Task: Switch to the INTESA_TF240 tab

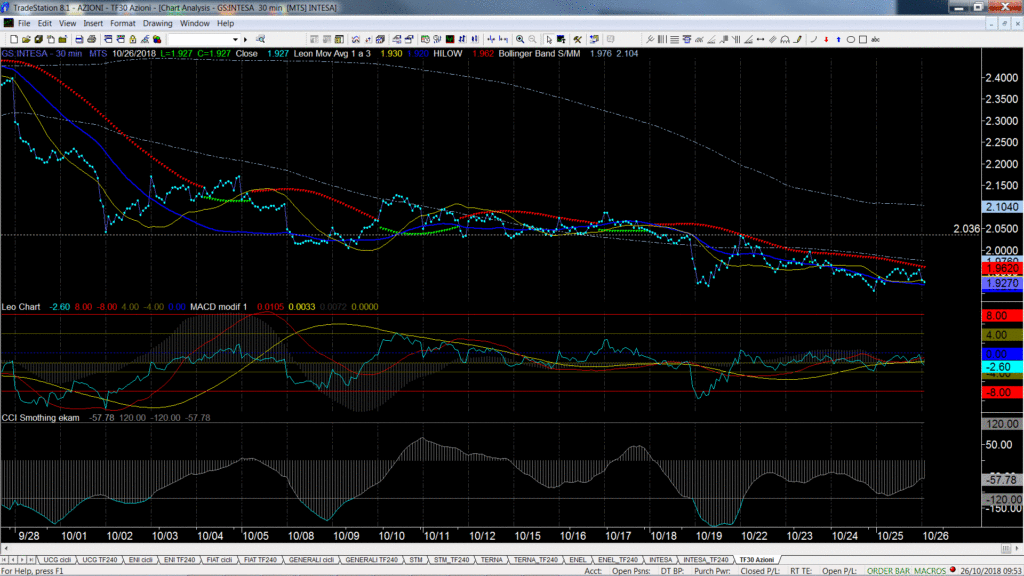Action: point(705,560)
